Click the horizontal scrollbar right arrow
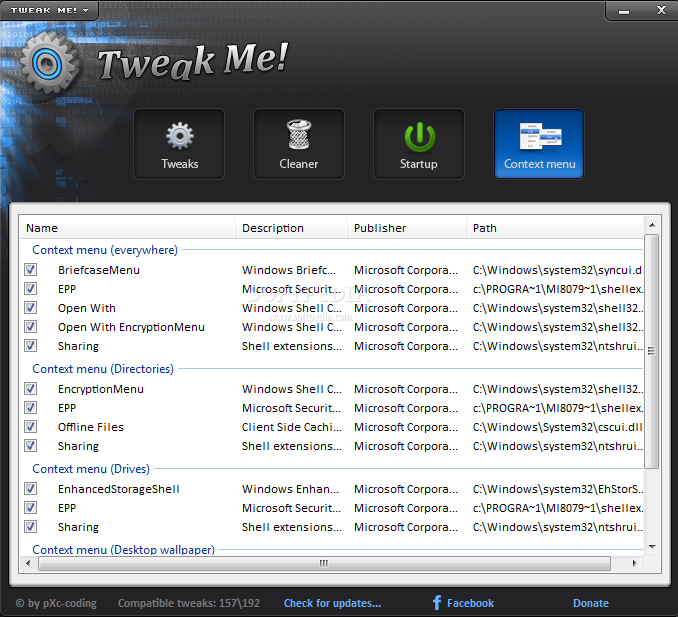Screen dimensions: 678x617 point(634,563)
